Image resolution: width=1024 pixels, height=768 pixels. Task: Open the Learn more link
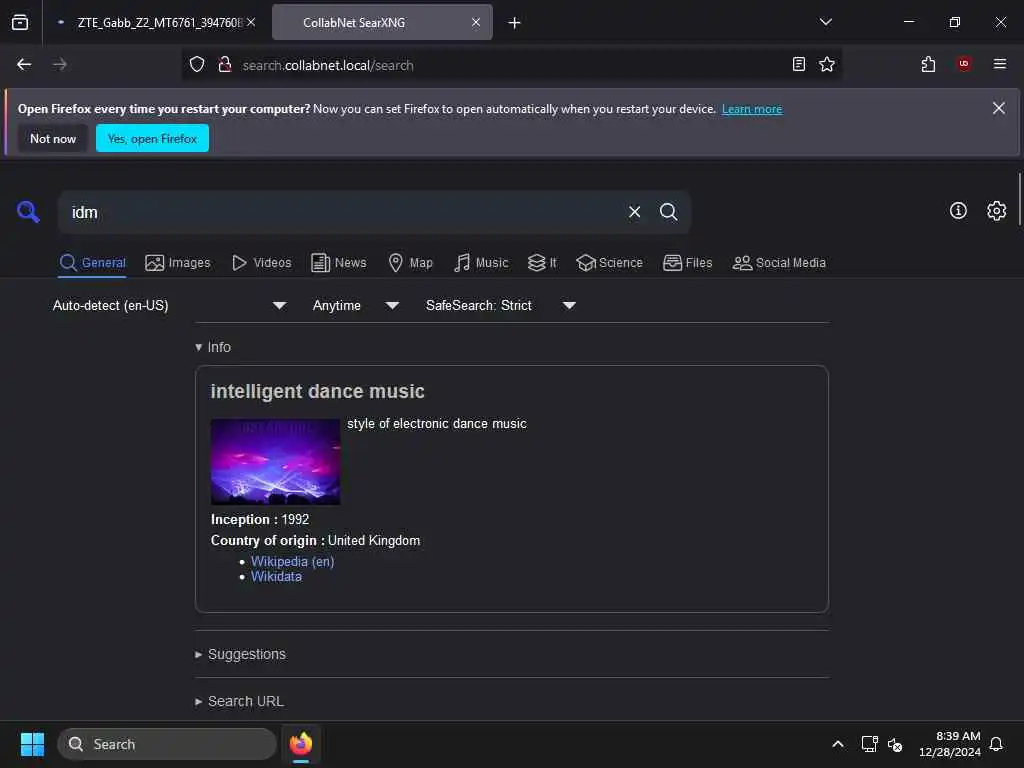[752, 109]
